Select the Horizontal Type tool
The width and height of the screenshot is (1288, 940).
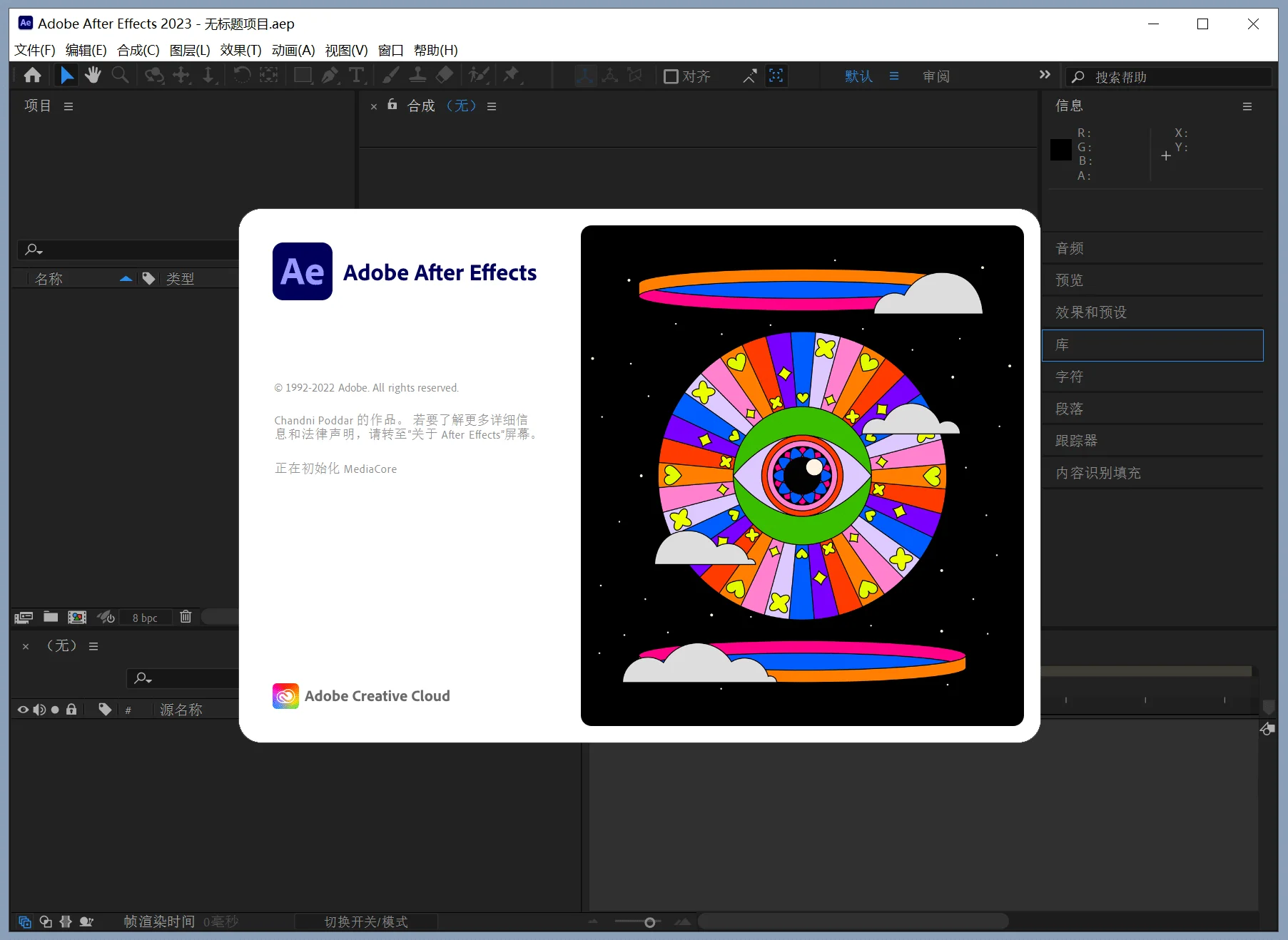pyautogui.click(x=357, y=75)
